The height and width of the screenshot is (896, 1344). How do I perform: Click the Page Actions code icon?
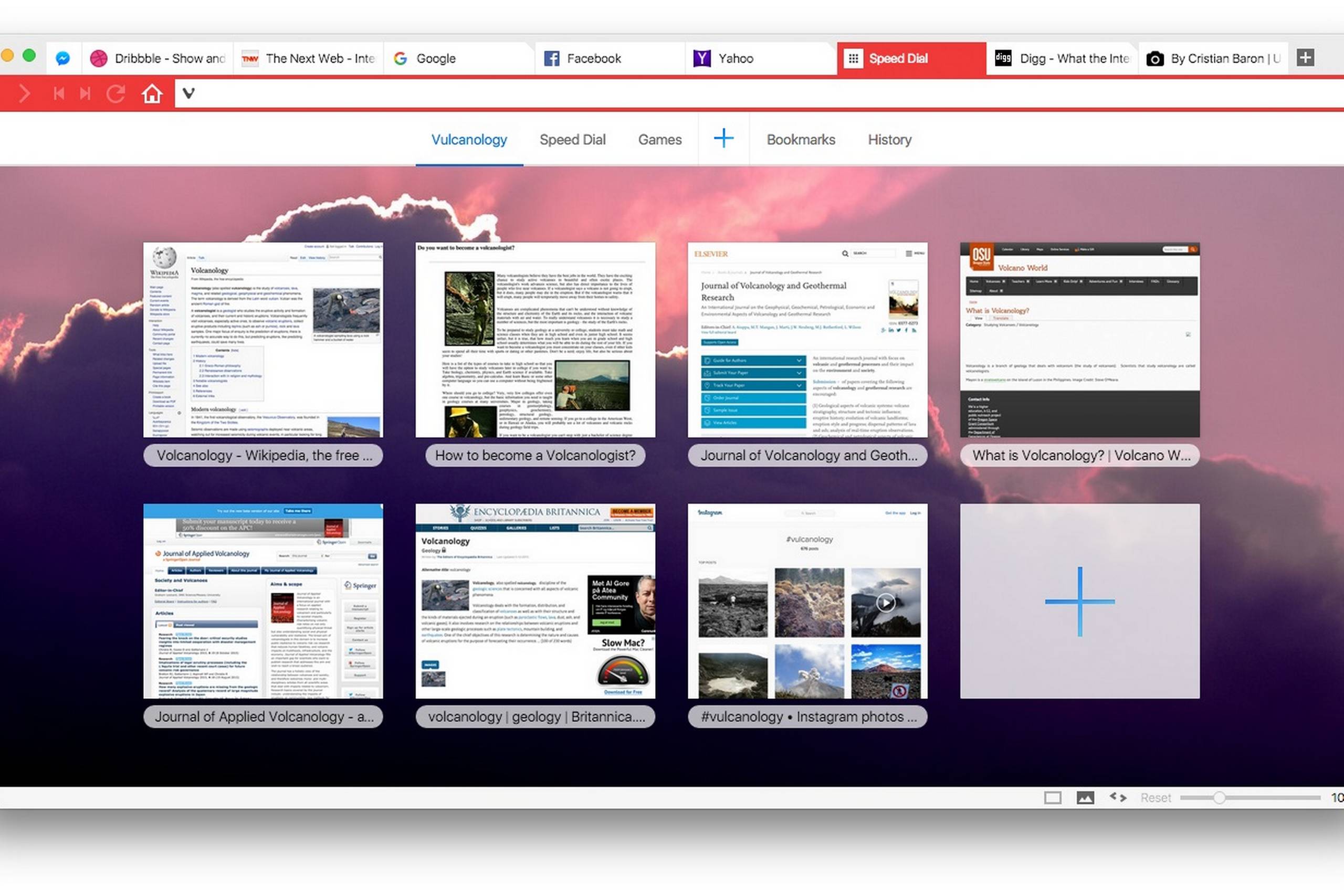click(x=1118, y=797)
